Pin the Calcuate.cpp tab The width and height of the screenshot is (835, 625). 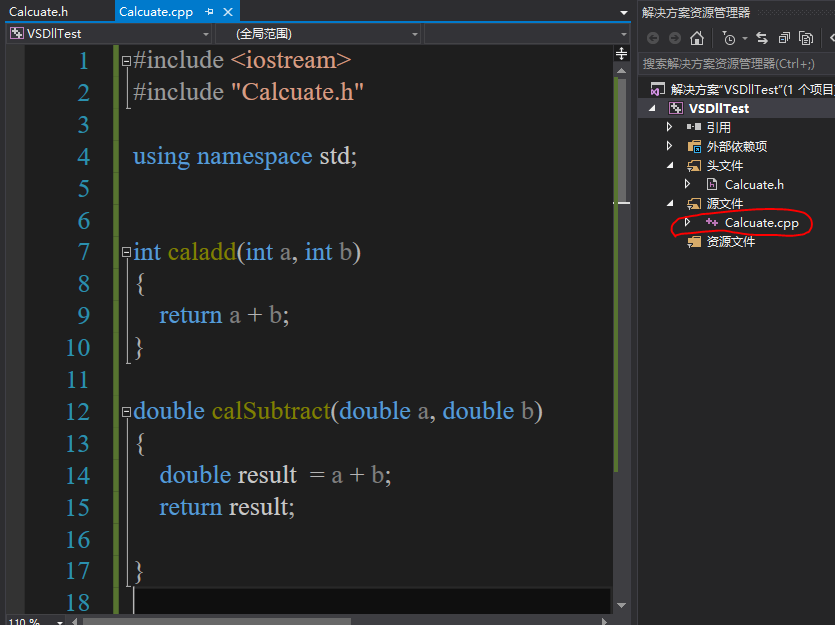pyautogui.click(x=209, y=11)
